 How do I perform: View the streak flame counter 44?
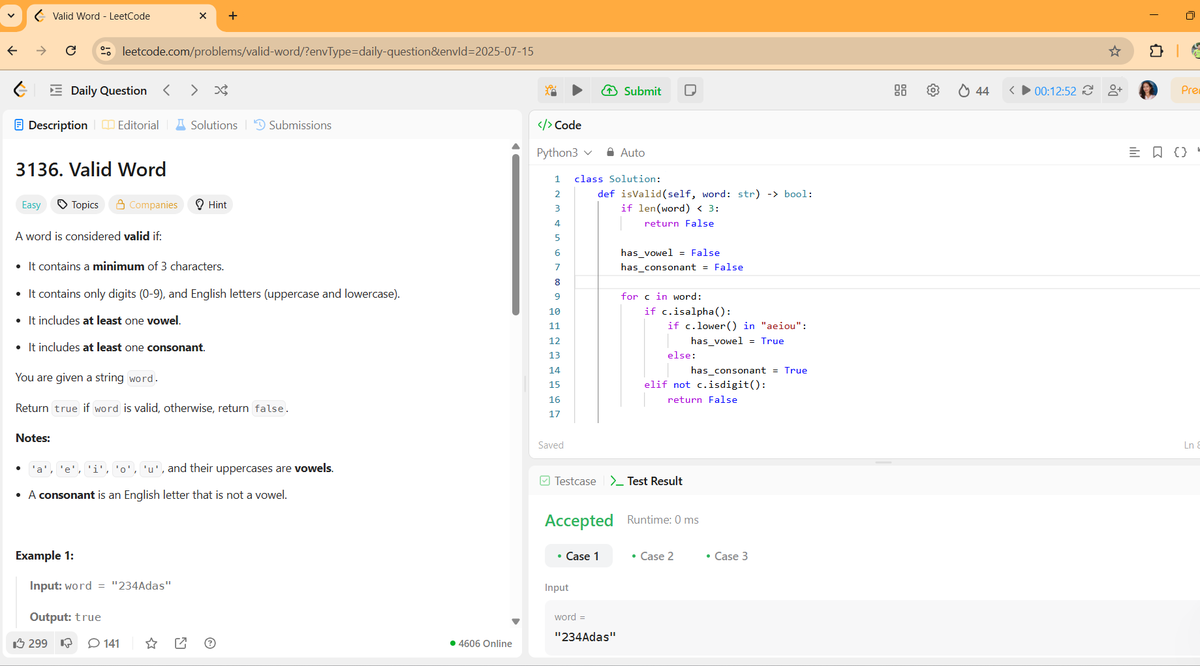pyautogui.click(x=974, y=90)
